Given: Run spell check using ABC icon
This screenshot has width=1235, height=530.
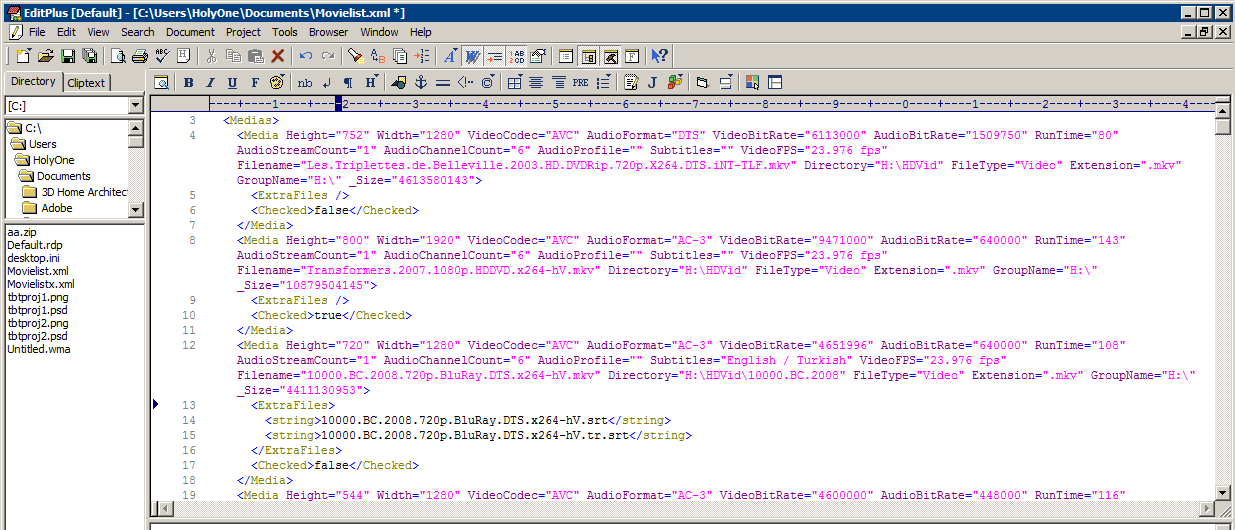Looking at the screenshot, I should pos(162,56).
